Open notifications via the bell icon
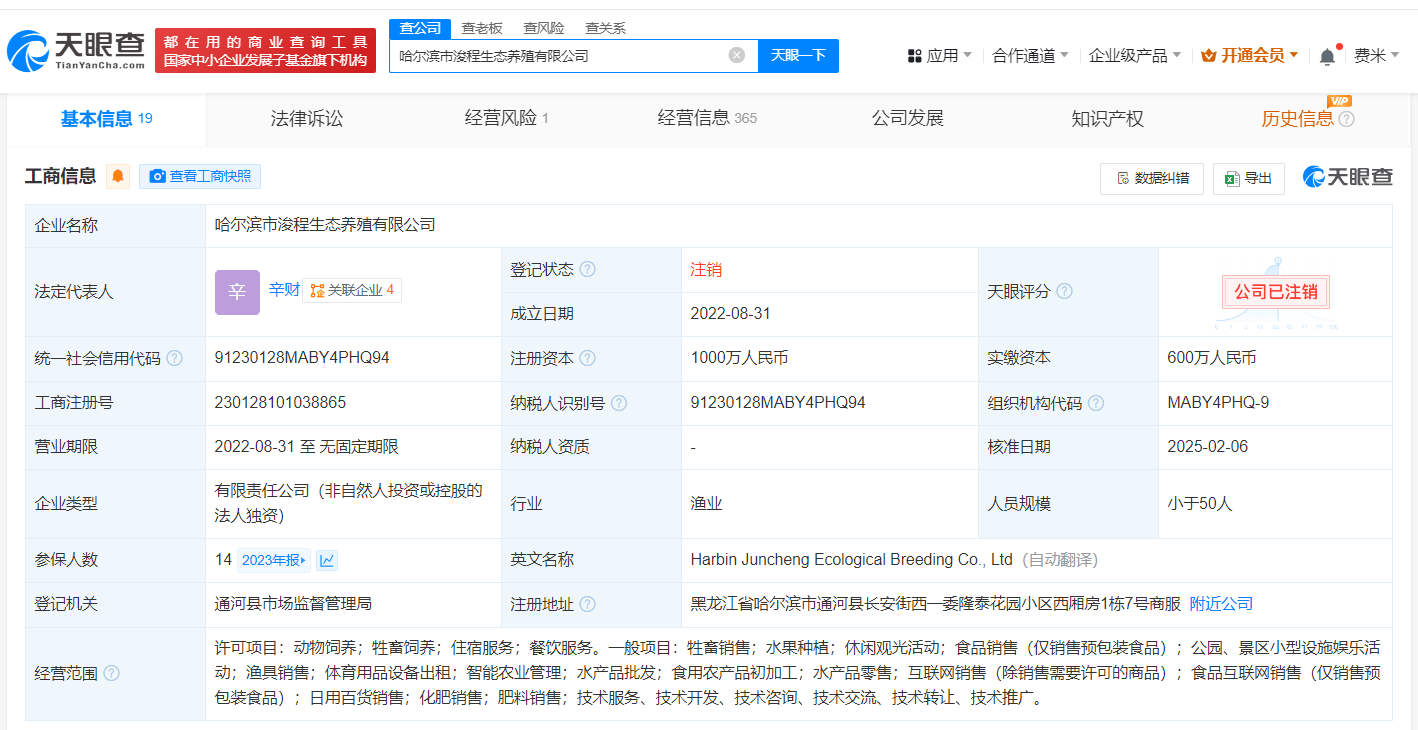This screenshot has height=730, width=1418. coord(1327,55)
